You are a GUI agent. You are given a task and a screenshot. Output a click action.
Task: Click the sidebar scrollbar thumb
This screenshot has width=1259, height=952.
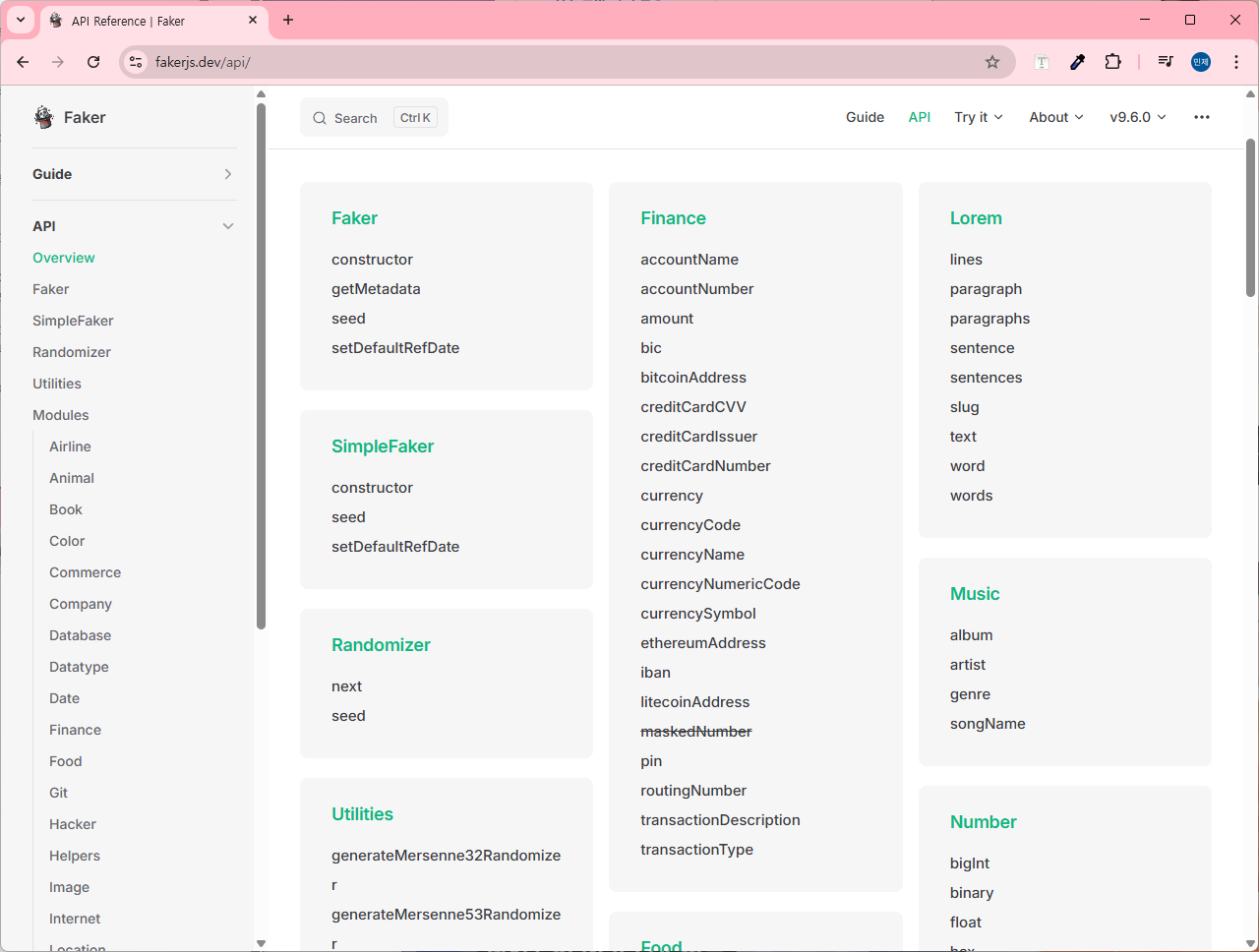pyautogui.click(x=261, y=364)
